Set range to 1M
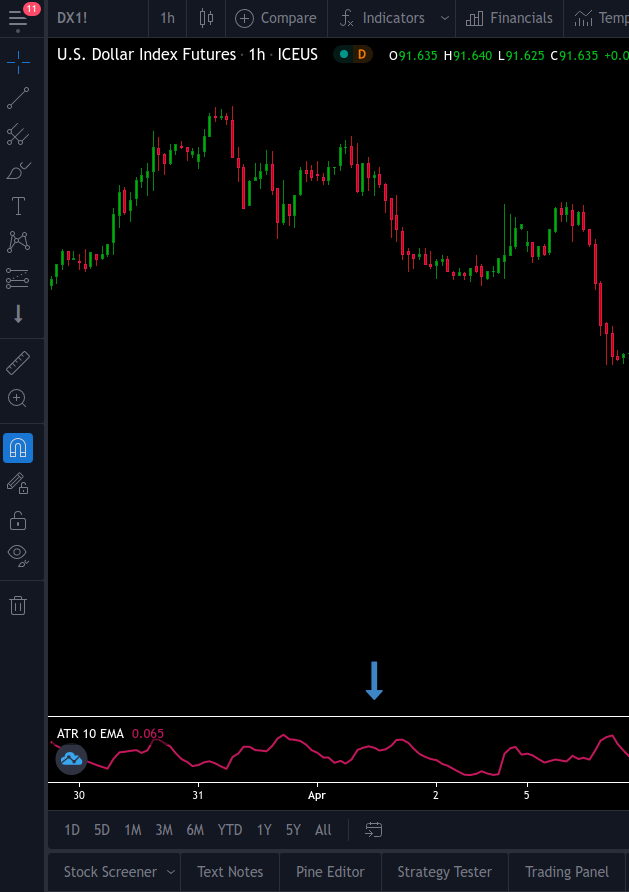 coord(133,830)
